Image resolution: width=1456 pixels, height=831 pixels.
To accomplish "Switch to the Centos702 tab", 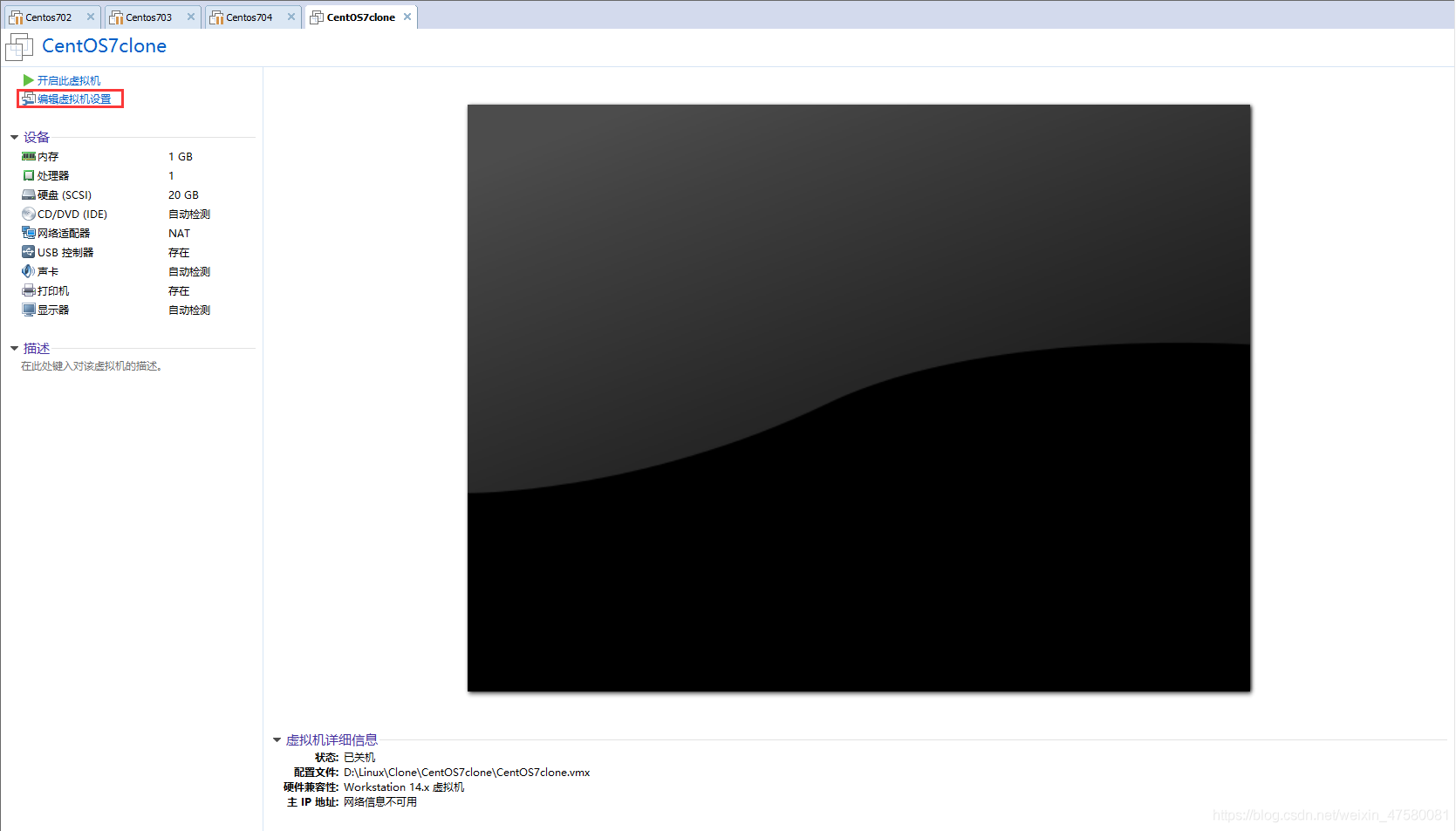I will click(51, 17).
